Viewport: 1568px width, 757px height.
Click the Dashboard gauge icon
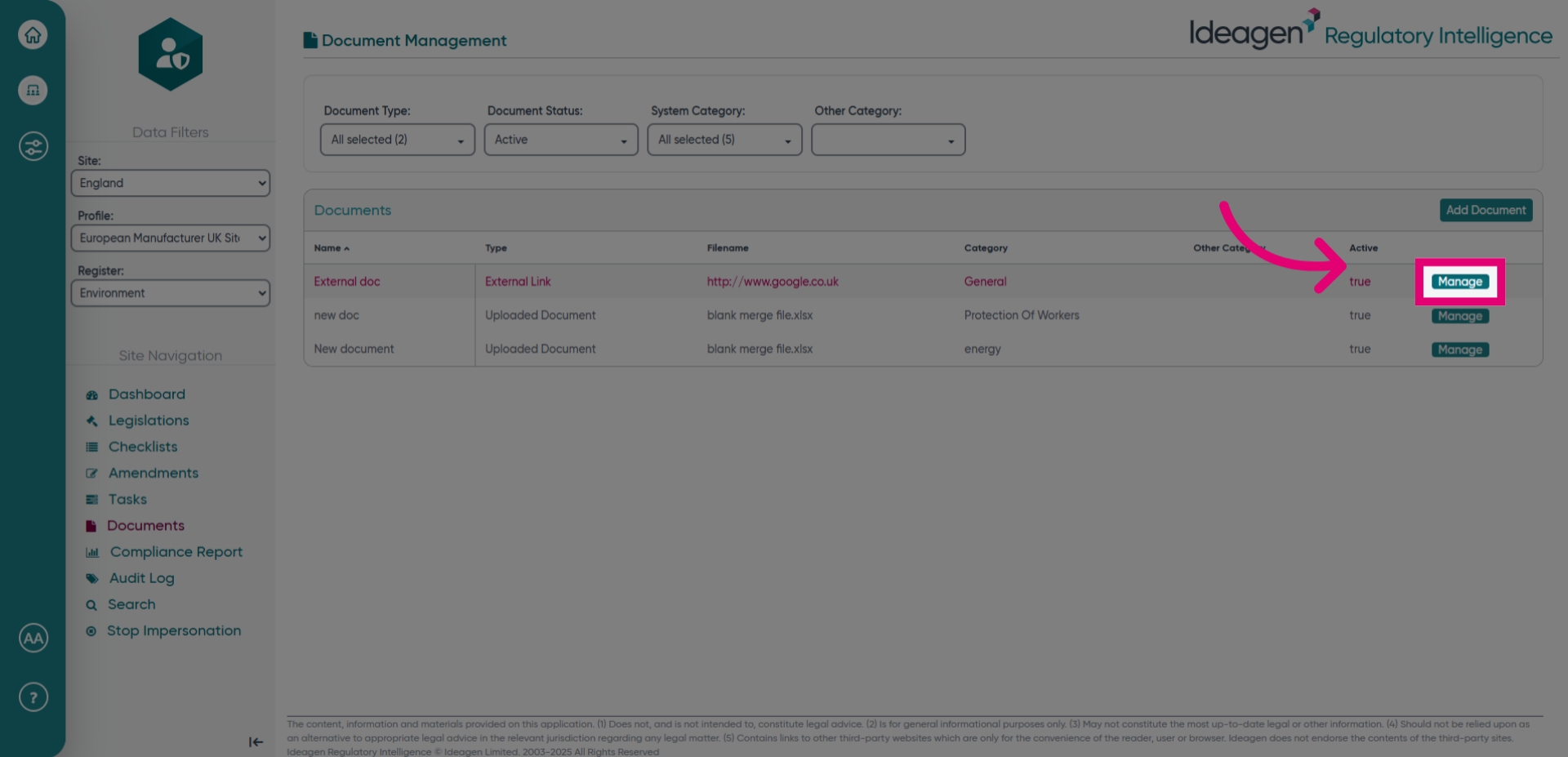pyautogui.click(x=91, y=395)
